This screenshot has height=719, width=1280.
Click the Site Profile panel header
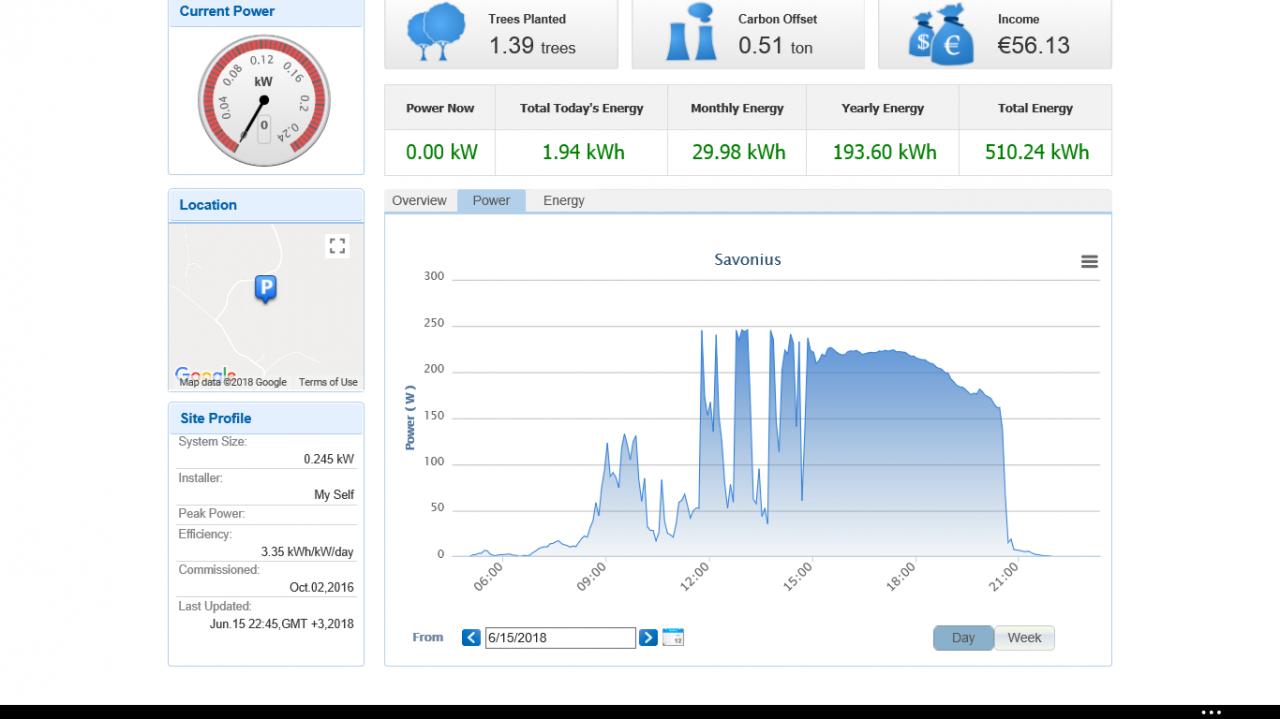click(266, 418)
